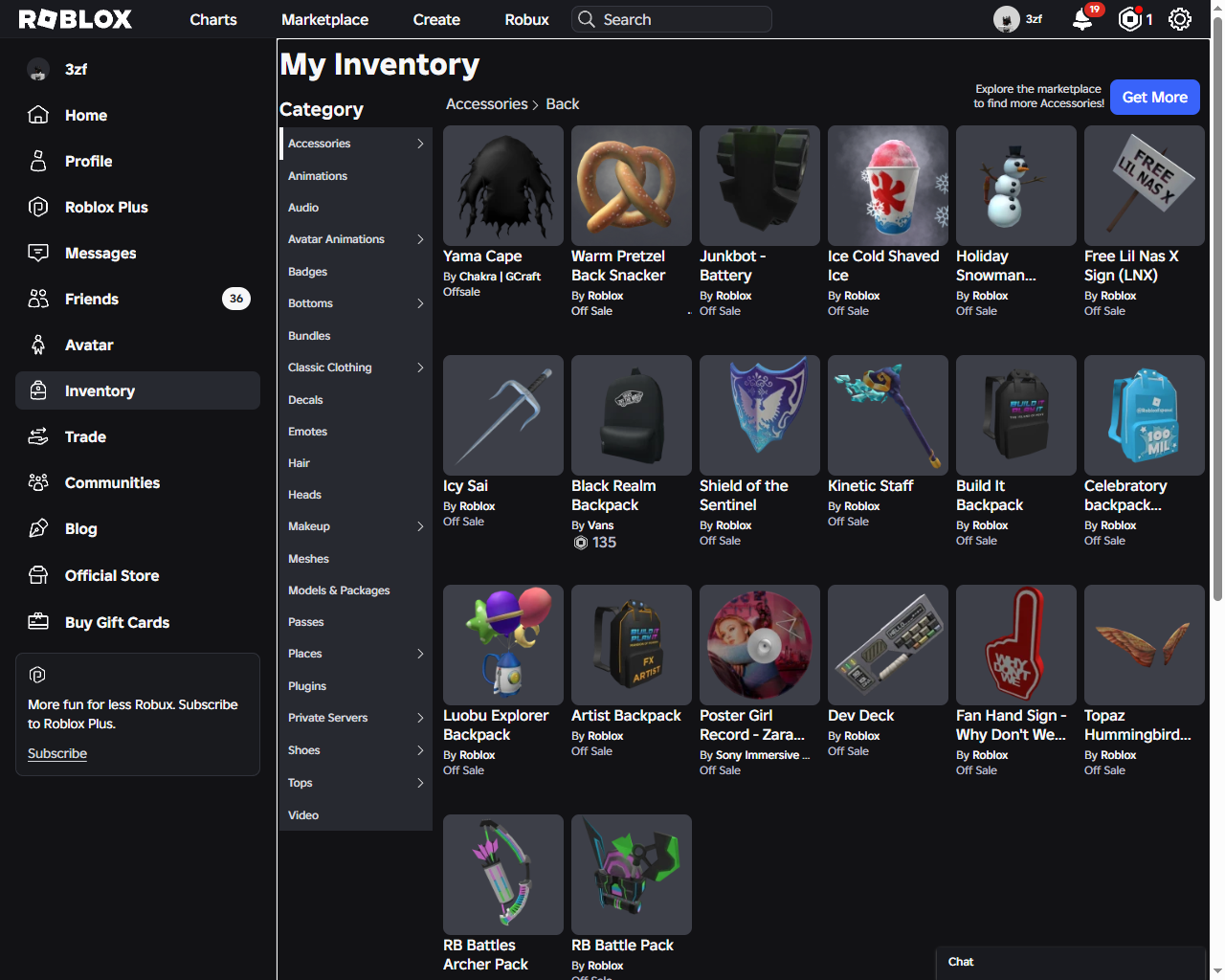Expand the Accessories category arrow

(x=420, y=144)
